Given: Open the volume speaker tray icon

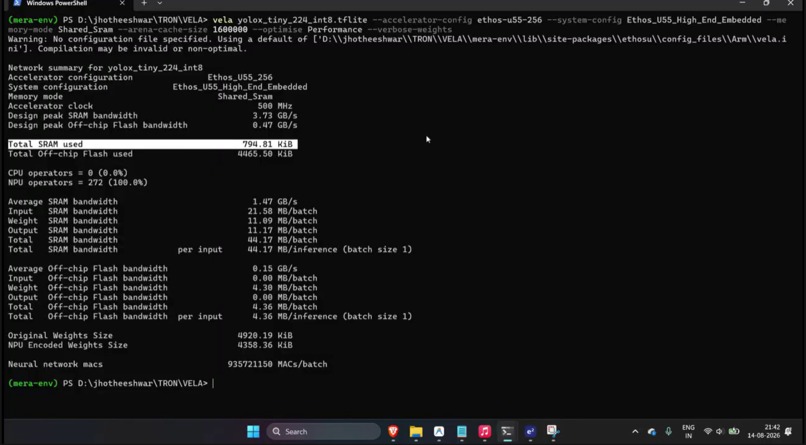Looking at the screenshot, I should coord(720,432).
